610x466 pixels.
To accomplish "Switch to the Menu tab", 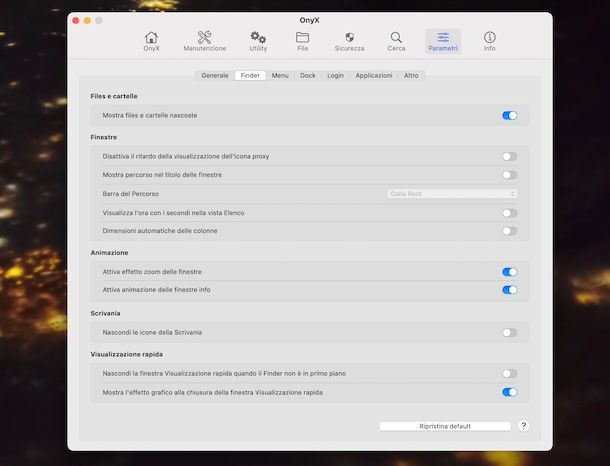I will point(280,75).
